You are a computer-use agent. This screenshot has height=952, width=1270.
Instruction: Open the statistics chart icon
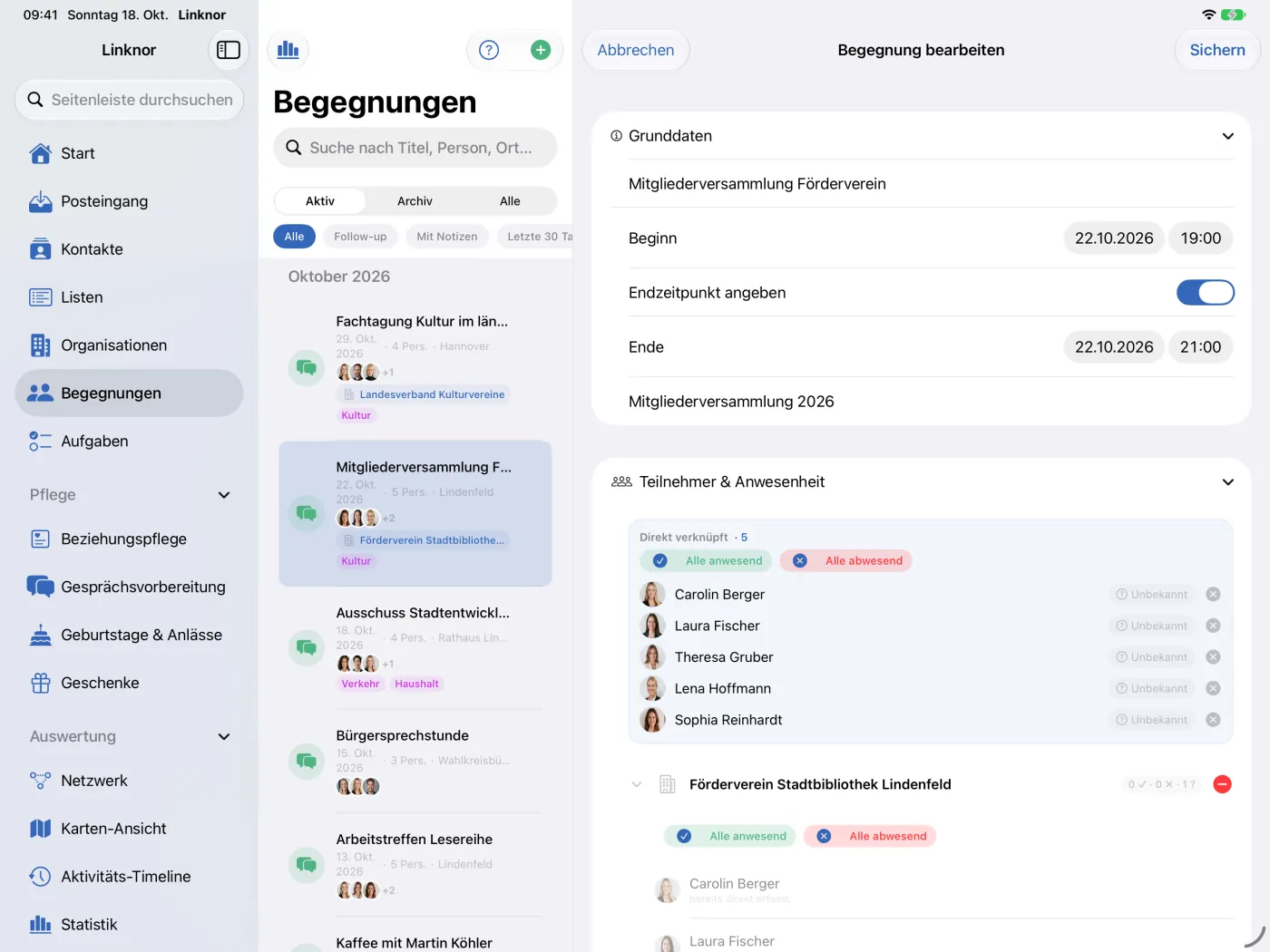point(288,50)
